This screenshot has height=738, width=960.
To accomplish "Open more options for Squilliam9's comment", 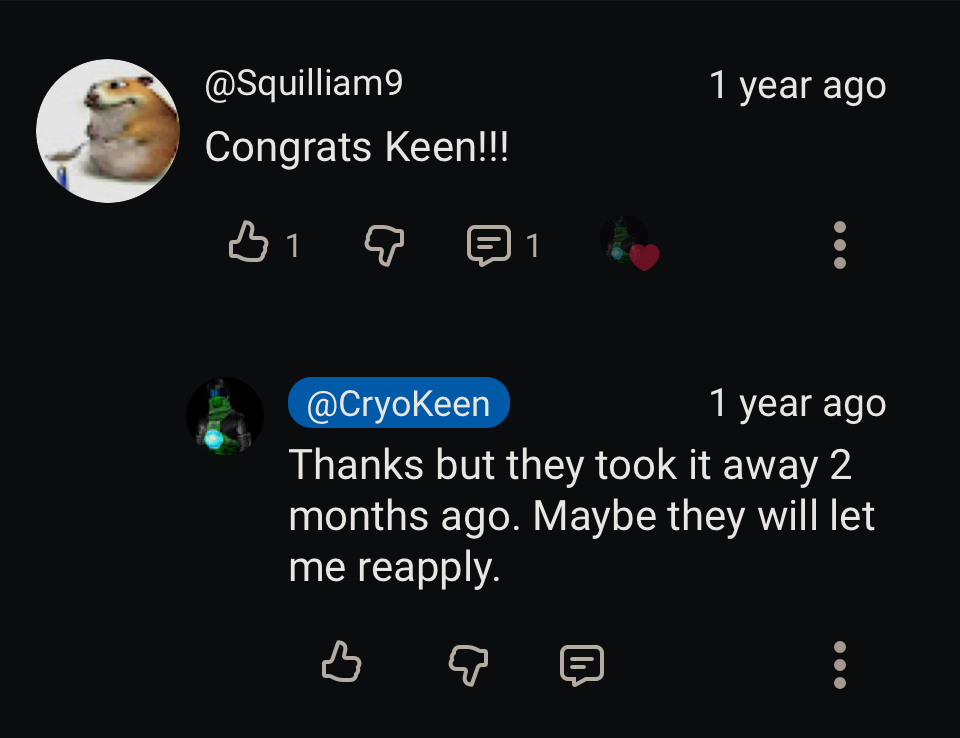I will [840, 245].
